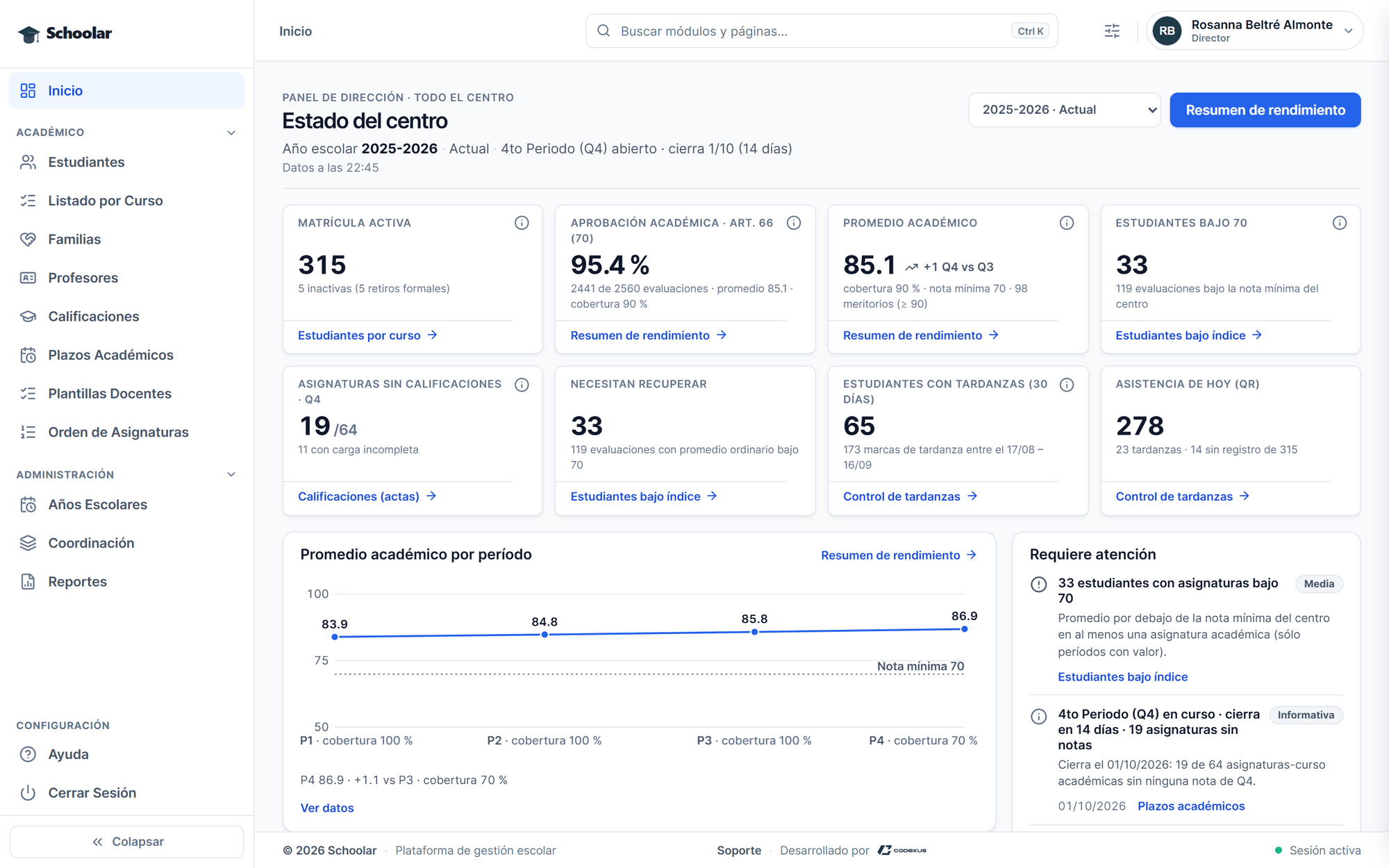
Task: Collapse the Administración sidebar section
Action: point(231,475)
